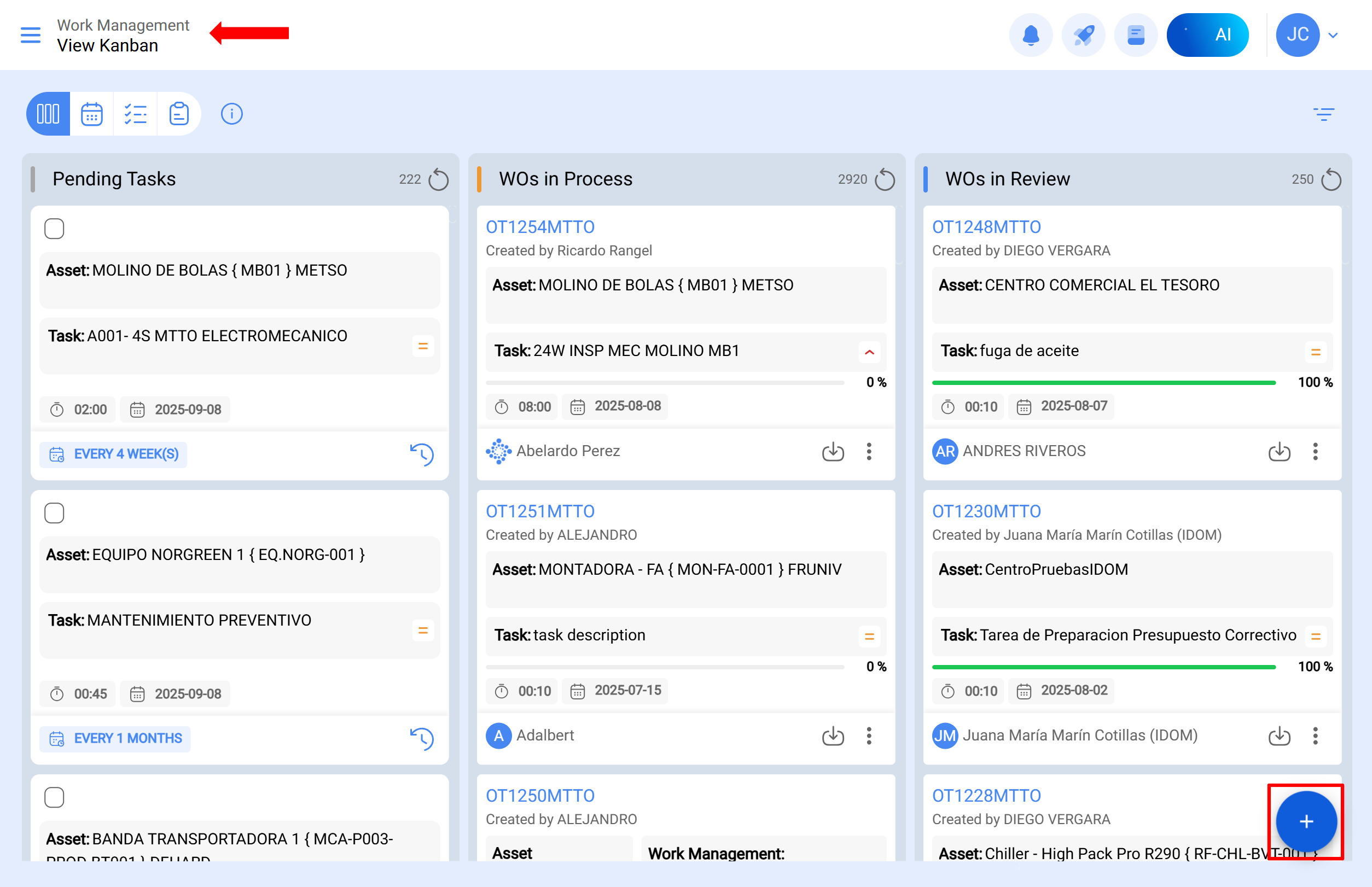This screenshot has height=887, width=1372.
Task: Open the hamburger navigation menu
Action: pyautogui.click(x=30, y=34)
